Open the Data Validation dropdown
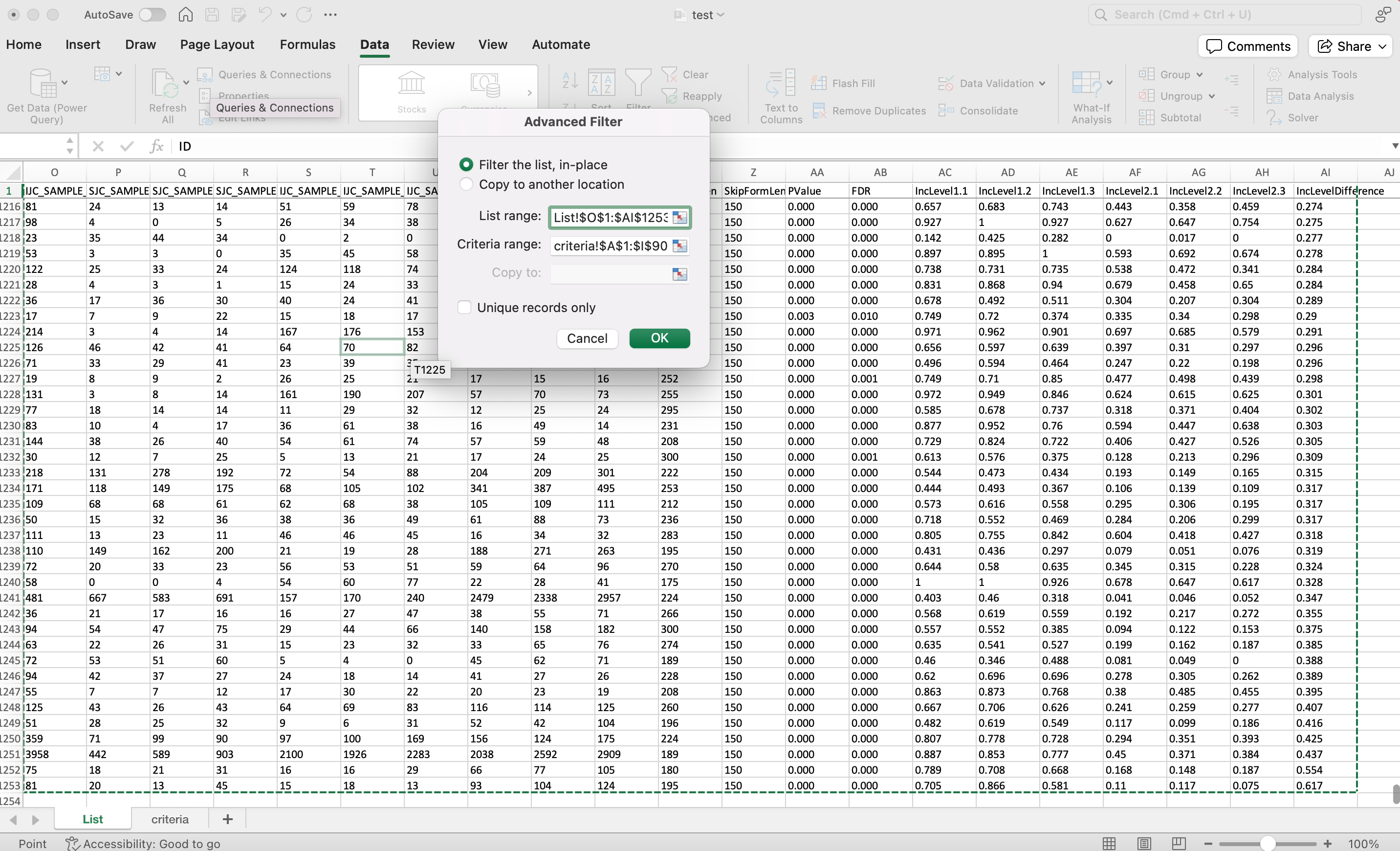Image resolution: width=1400 pixels, height=851 pixels. tap(1042, 84)
